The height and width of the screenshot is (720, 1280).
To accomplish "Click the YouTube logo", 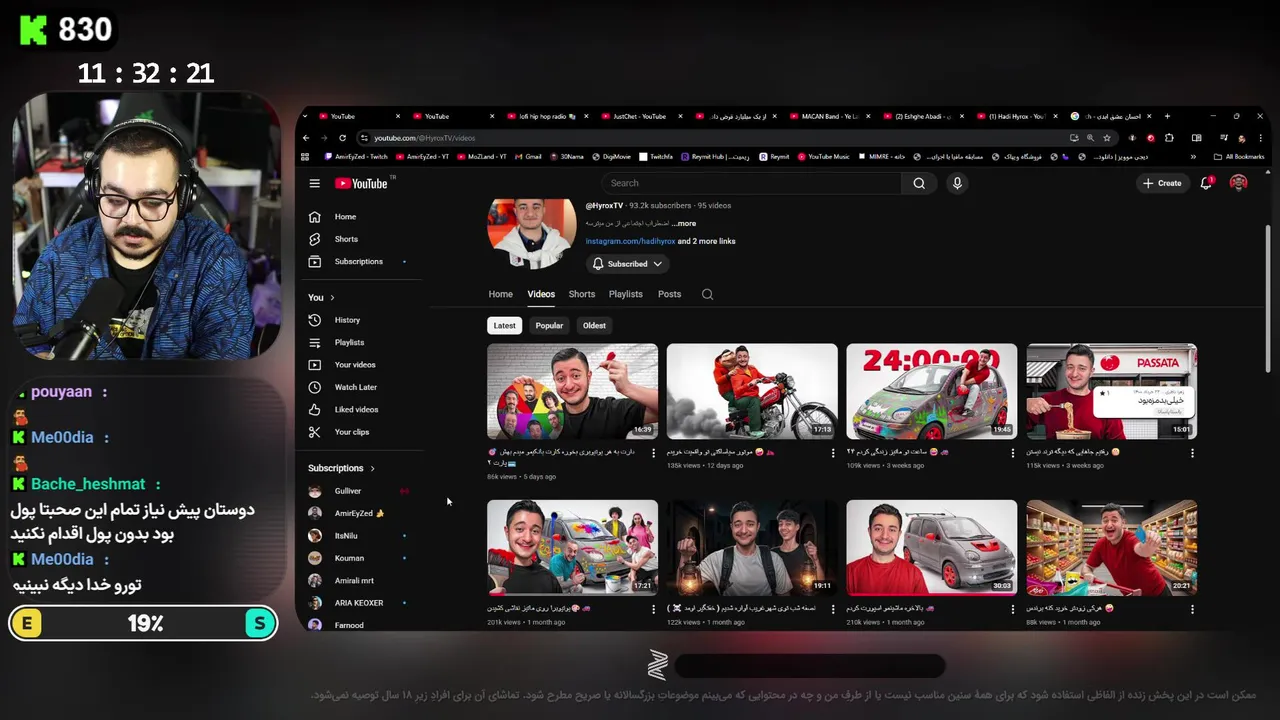I will [x=361, y=183].
